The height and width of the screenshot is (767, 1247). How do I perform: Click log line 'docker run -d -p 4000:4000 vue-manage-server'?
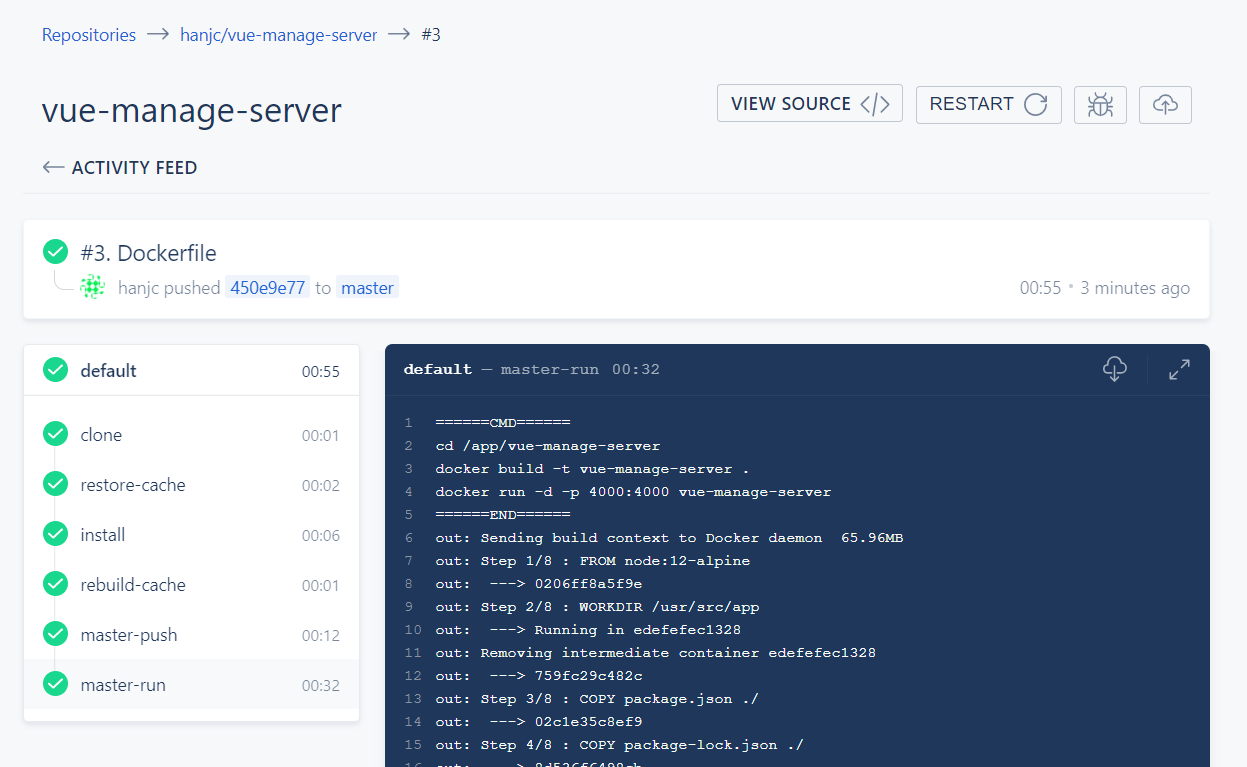click(633, 492)
